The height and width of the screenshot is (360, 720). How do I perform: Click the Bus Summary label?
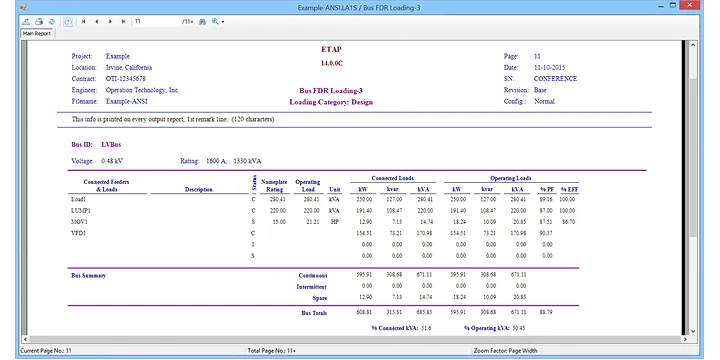[x=89, y=276]
